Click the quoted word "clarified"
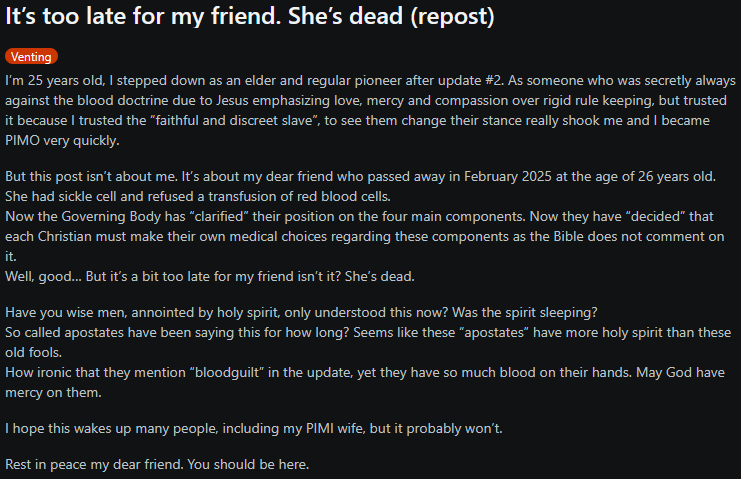The width and height of the screenshot is (741, 479). 218,216
